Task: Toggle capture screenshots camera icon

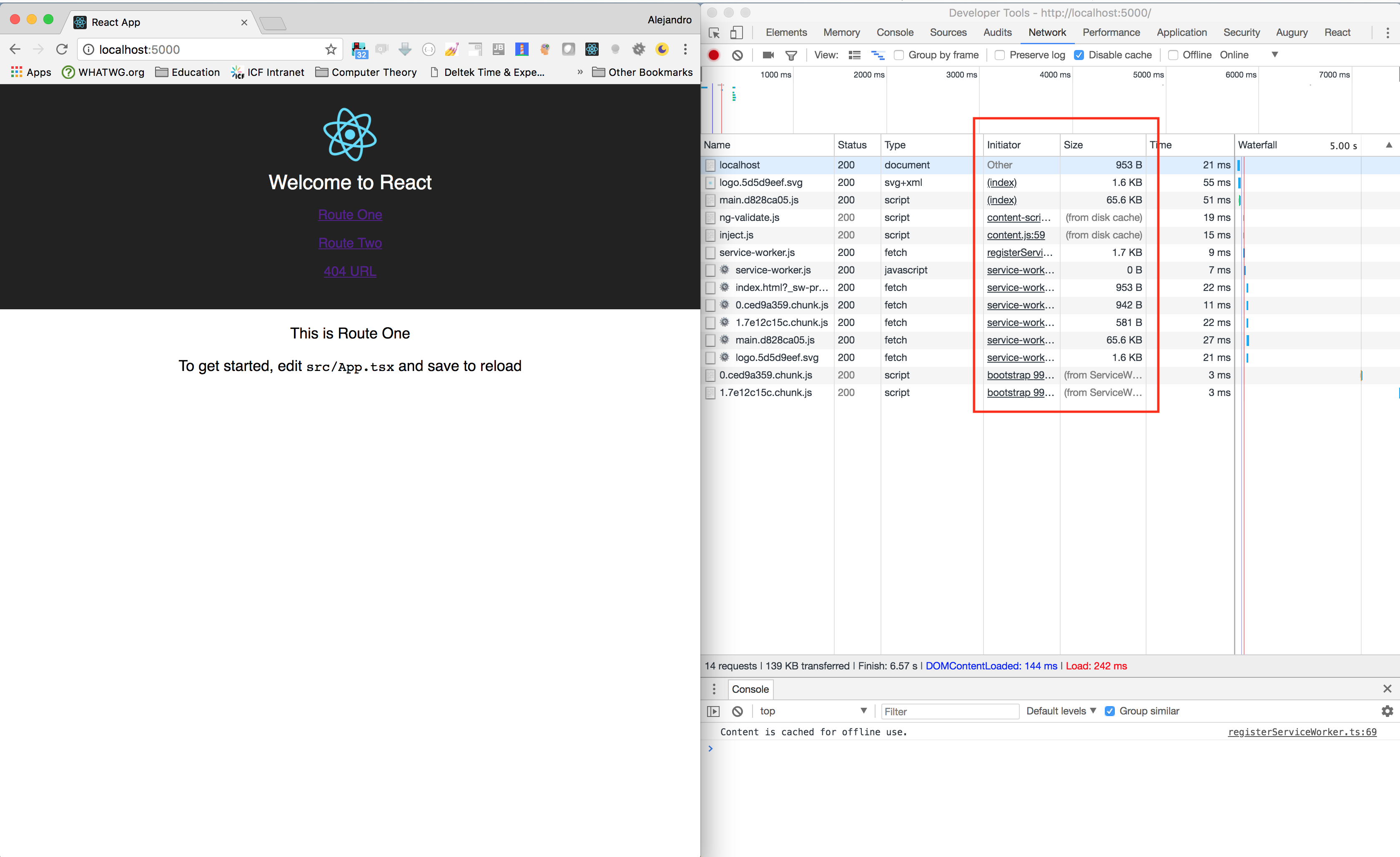Action: pos(768,55)
